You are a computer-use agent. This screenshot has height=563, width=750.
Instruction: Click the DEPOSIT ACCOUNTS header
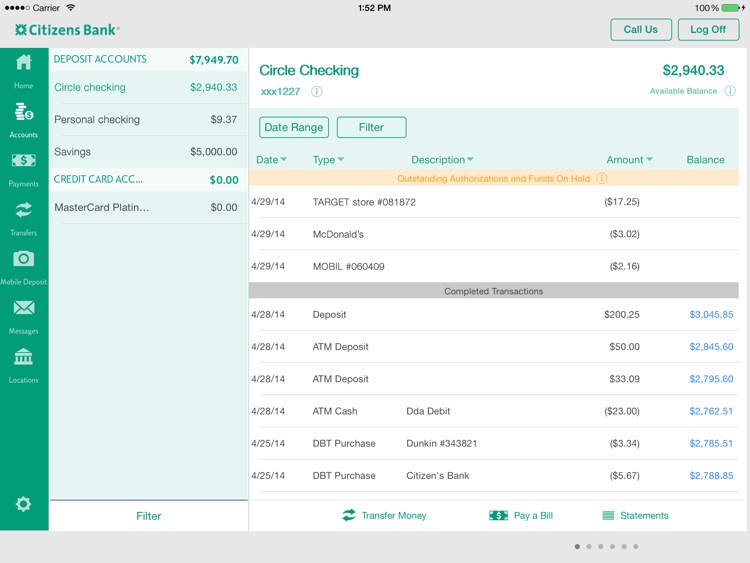[148, 59]
